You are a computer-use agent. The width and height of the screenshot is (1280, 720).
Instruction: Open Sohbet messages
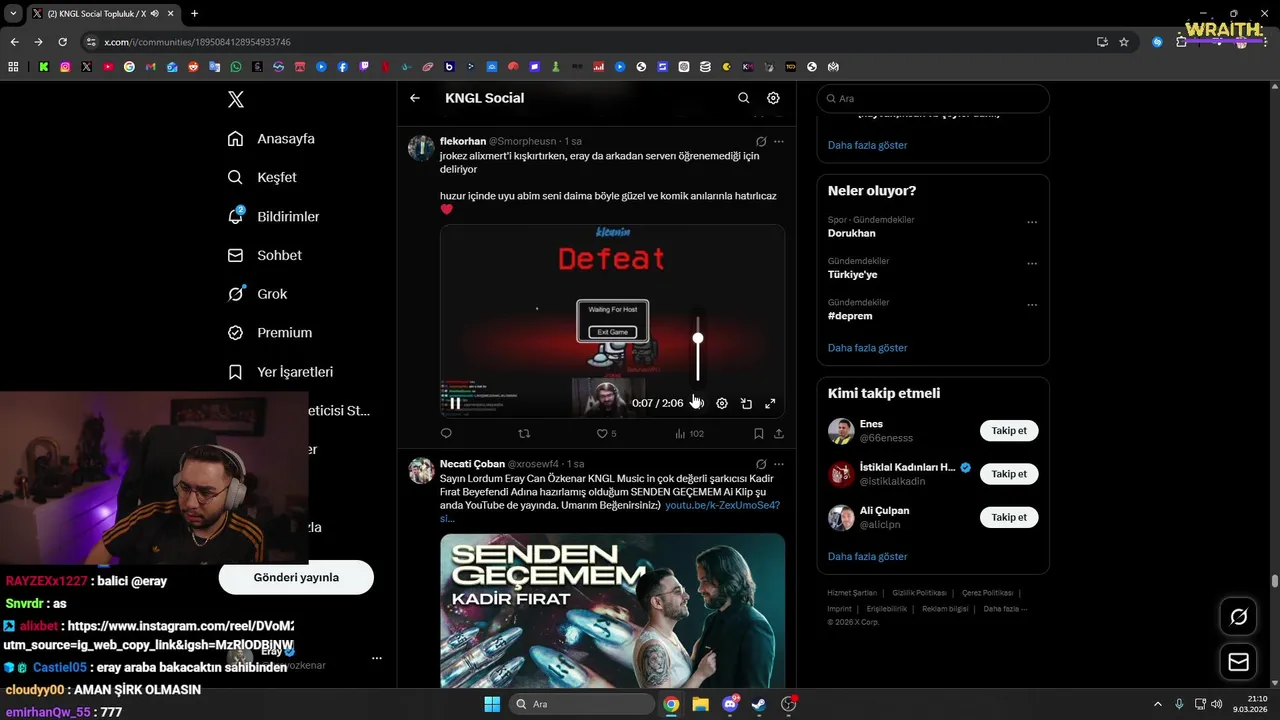(x=265, y=255)
